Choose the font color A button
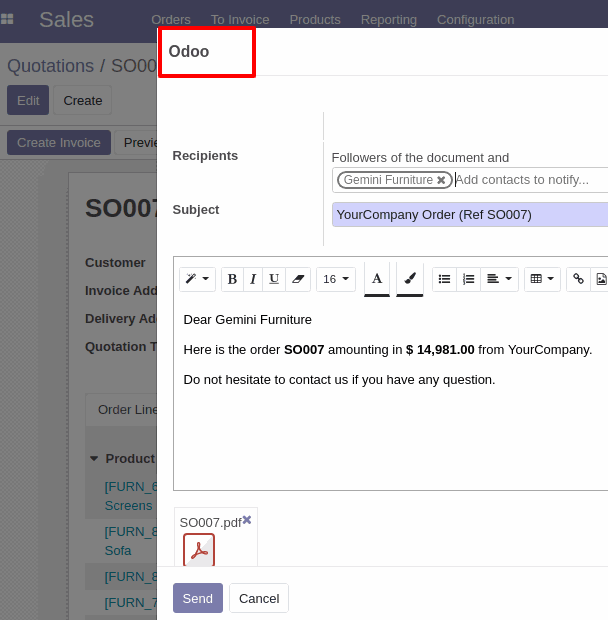This screenshot has height=620, width=608. [x=377, y=279]
